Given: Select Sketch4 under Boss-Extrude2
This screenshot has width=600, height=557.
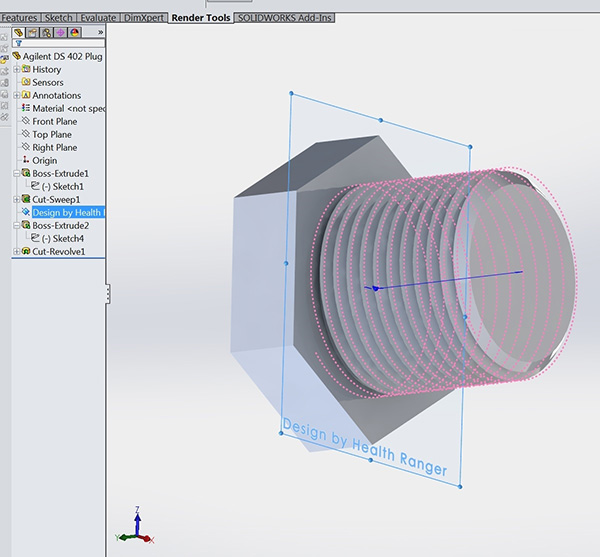Looking at the screenshot, I should (x=62, y=239).
